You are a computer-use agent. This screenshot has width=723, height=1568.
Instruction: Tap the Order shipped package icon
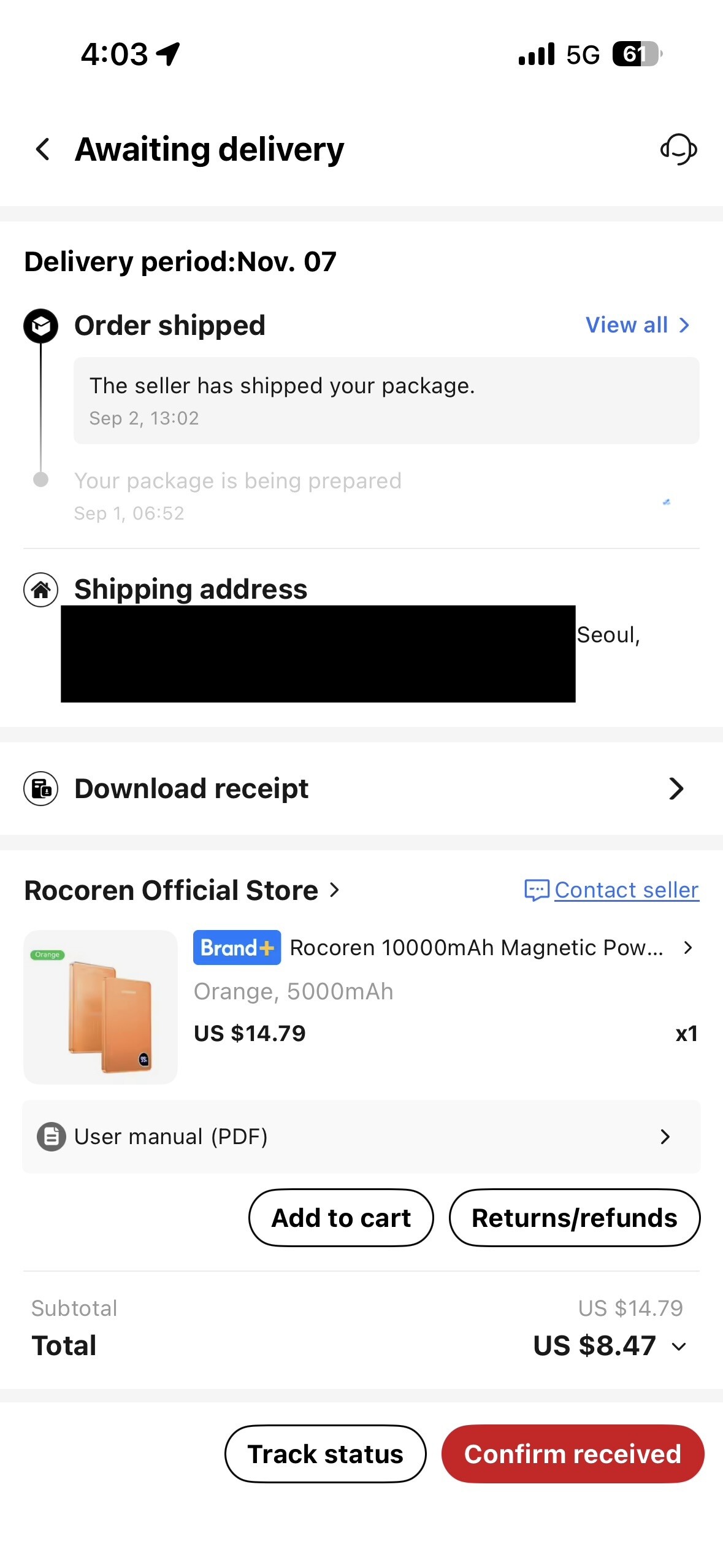[x=40, y=326]
